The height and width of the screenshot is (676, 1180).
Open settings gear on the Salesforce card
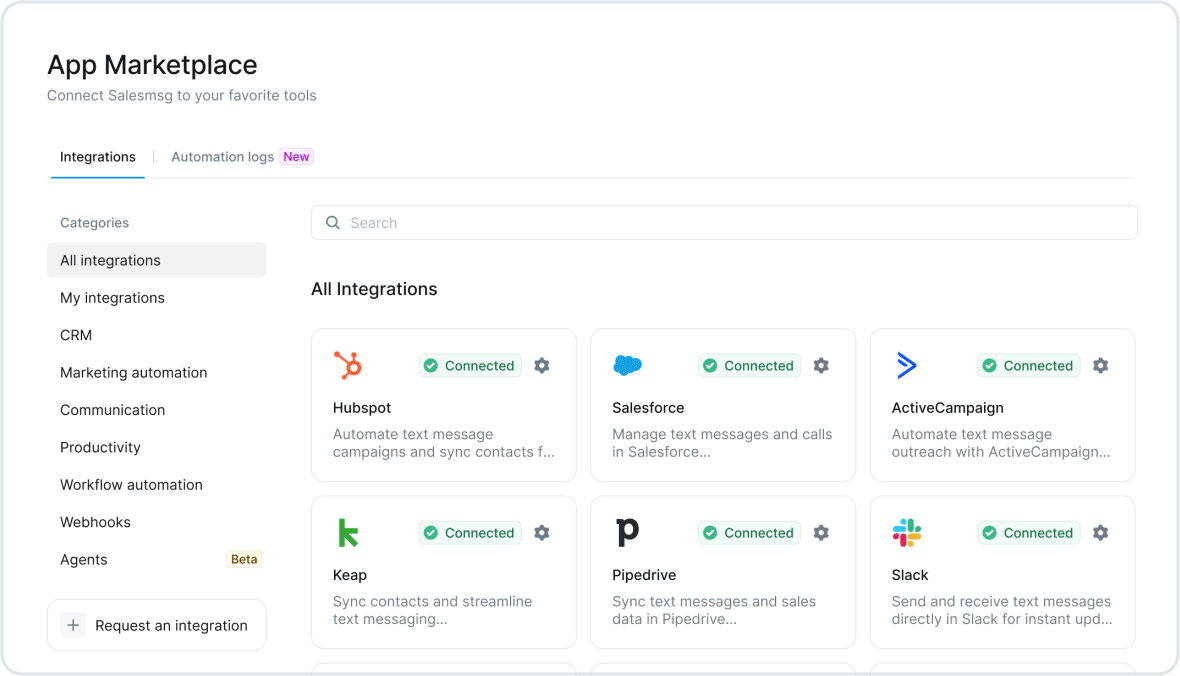coord(820,366)
